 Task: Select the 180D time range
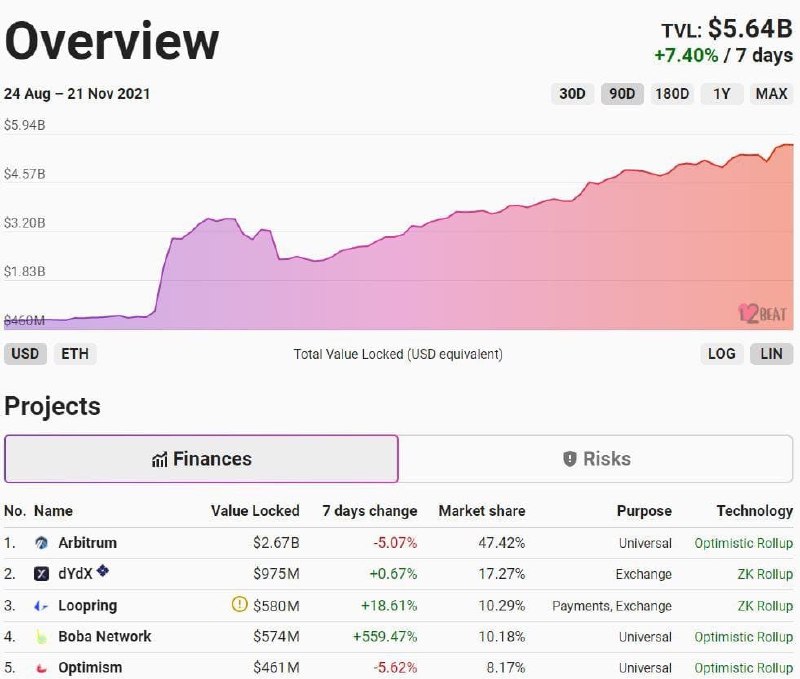click(x=672, y=94)
